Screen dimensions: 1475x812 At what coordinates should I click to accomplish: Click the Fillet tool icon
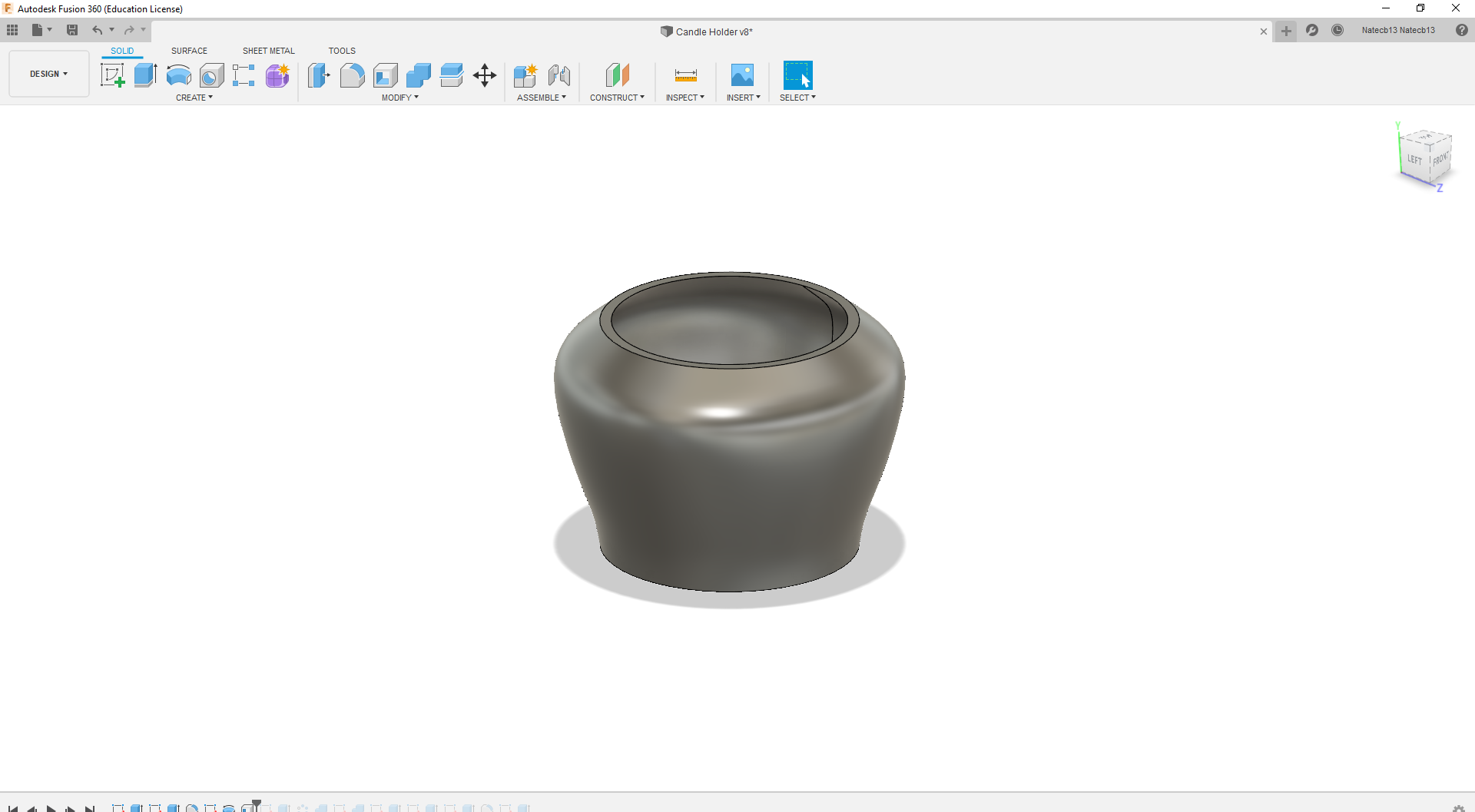tap(352, 75)
